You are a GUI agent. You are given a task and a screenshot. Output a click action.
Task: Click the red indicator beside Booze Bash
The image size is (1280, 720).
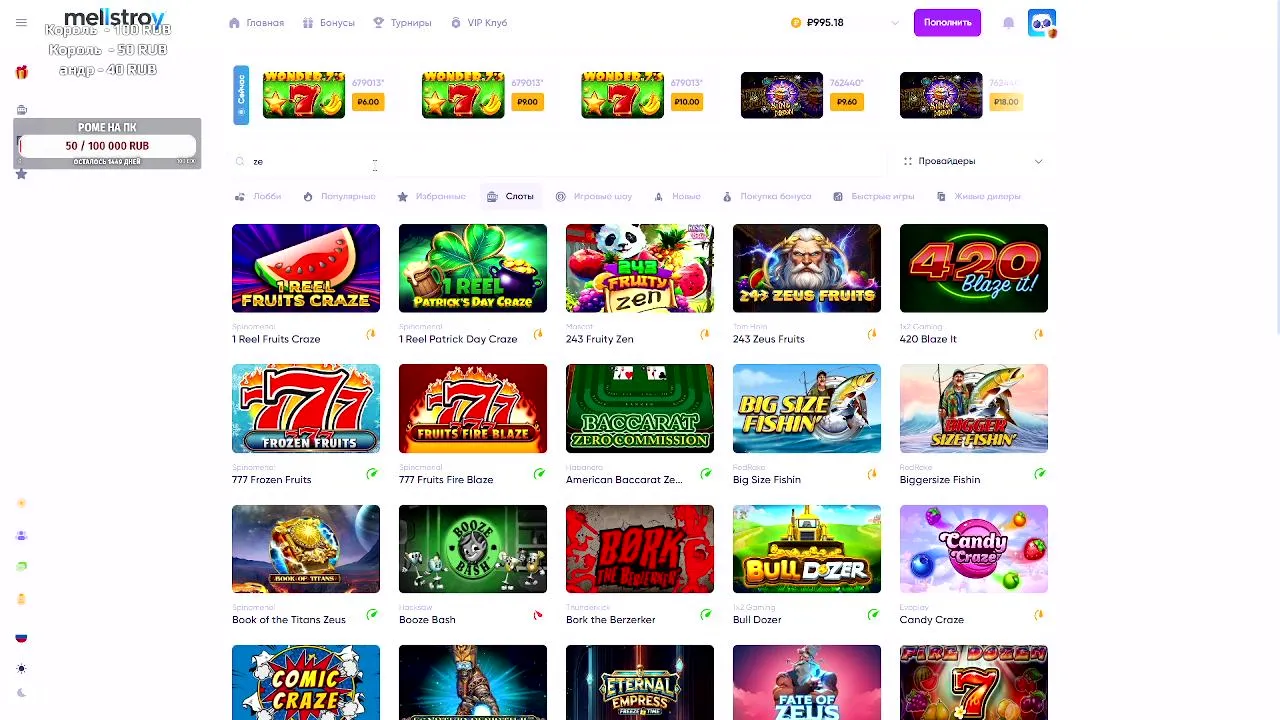click(538, 615)
